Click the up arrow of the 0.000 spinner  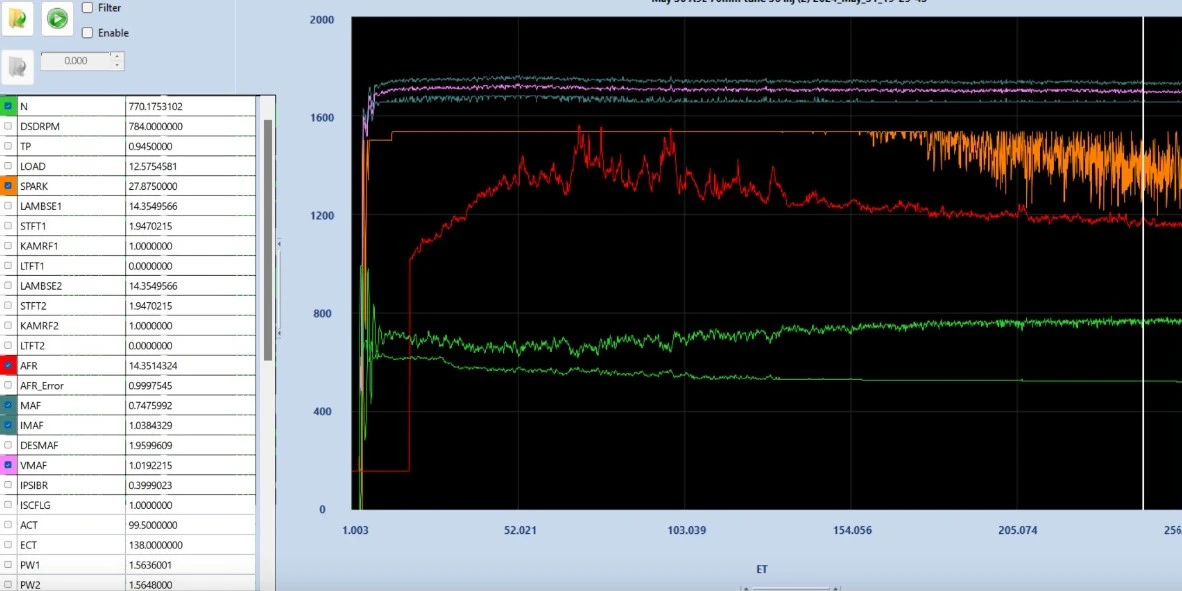click(x=116, y=57)
